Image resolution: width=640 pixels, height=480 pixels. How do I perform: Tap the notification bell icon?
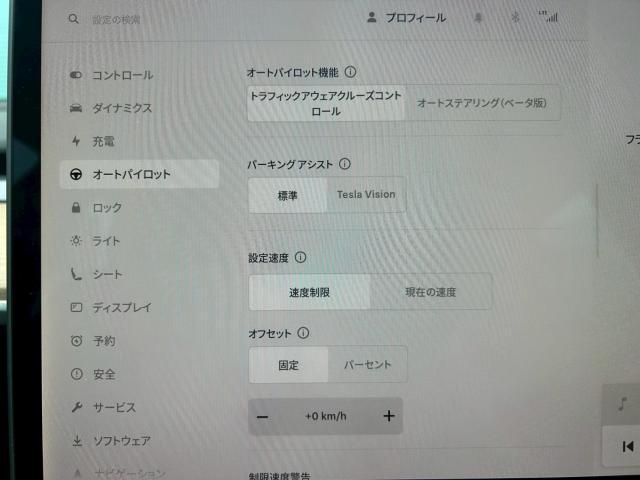click(x=479, y=18)
